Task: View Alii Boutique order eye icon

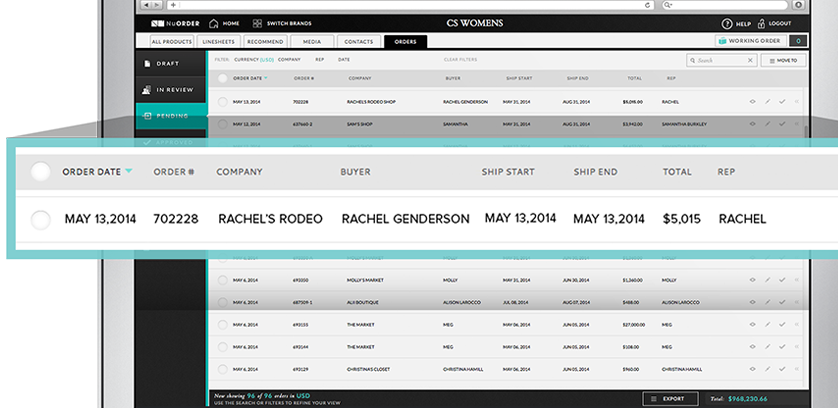Action: point(752,302)
